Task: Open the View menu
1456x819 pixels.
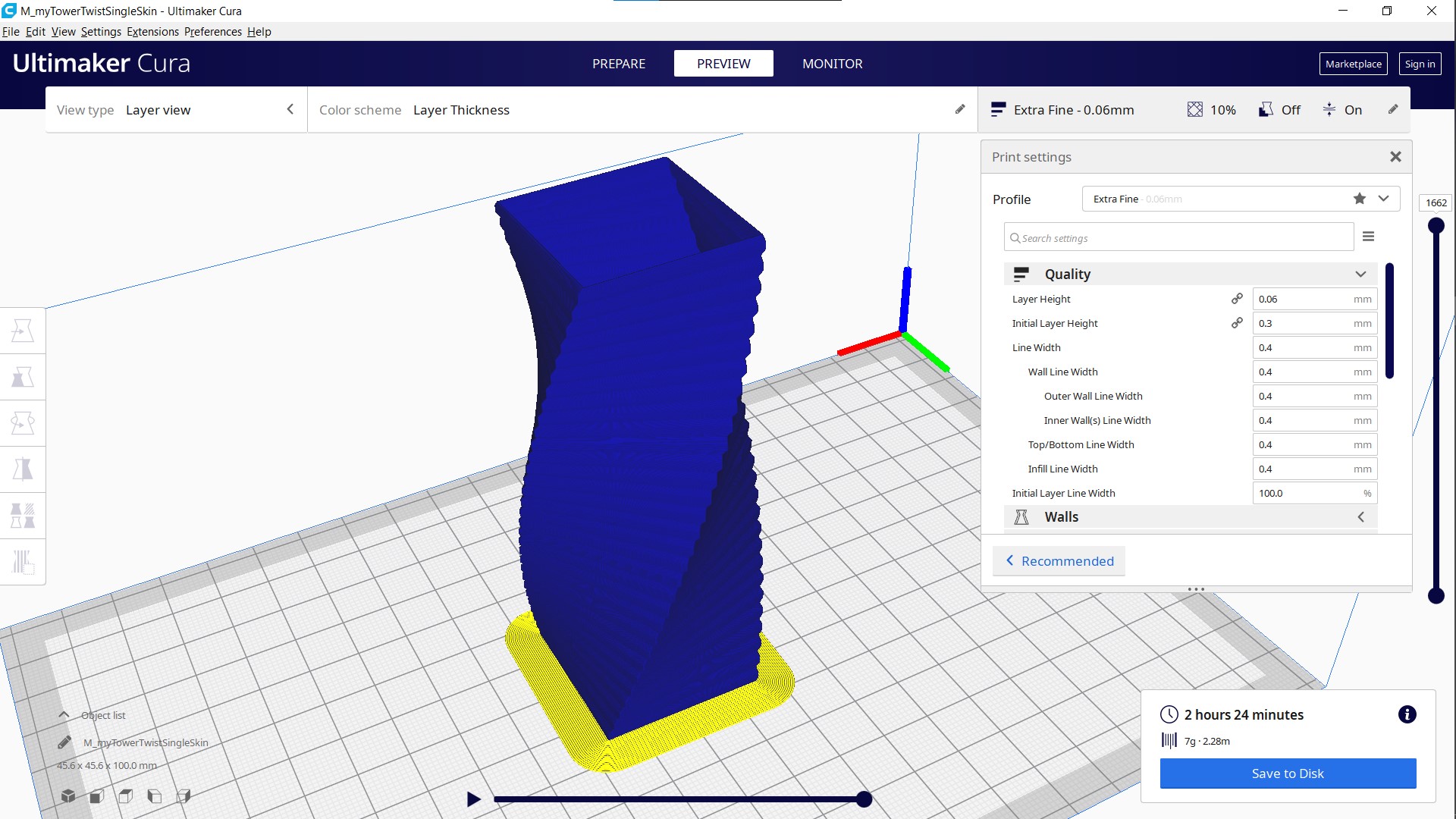Action: pos(64,32)
